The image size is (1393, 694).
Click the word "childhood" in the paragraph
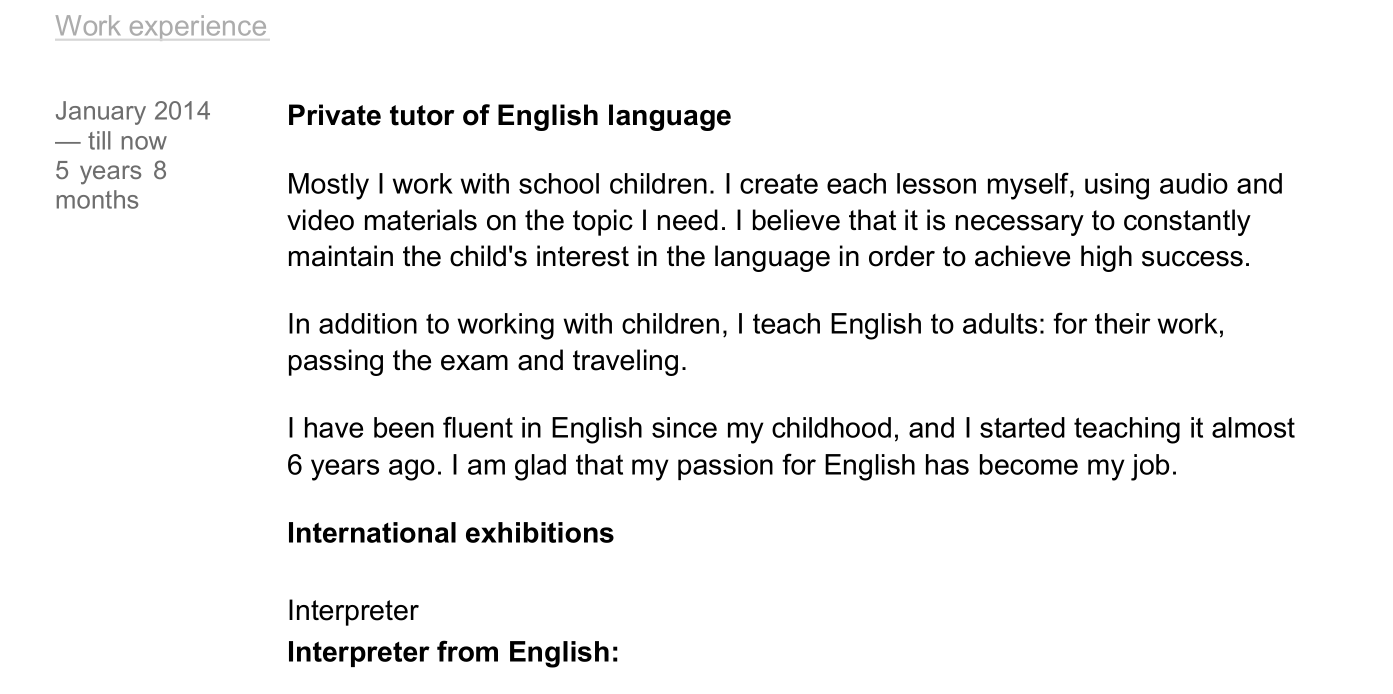tap(835, 429)
